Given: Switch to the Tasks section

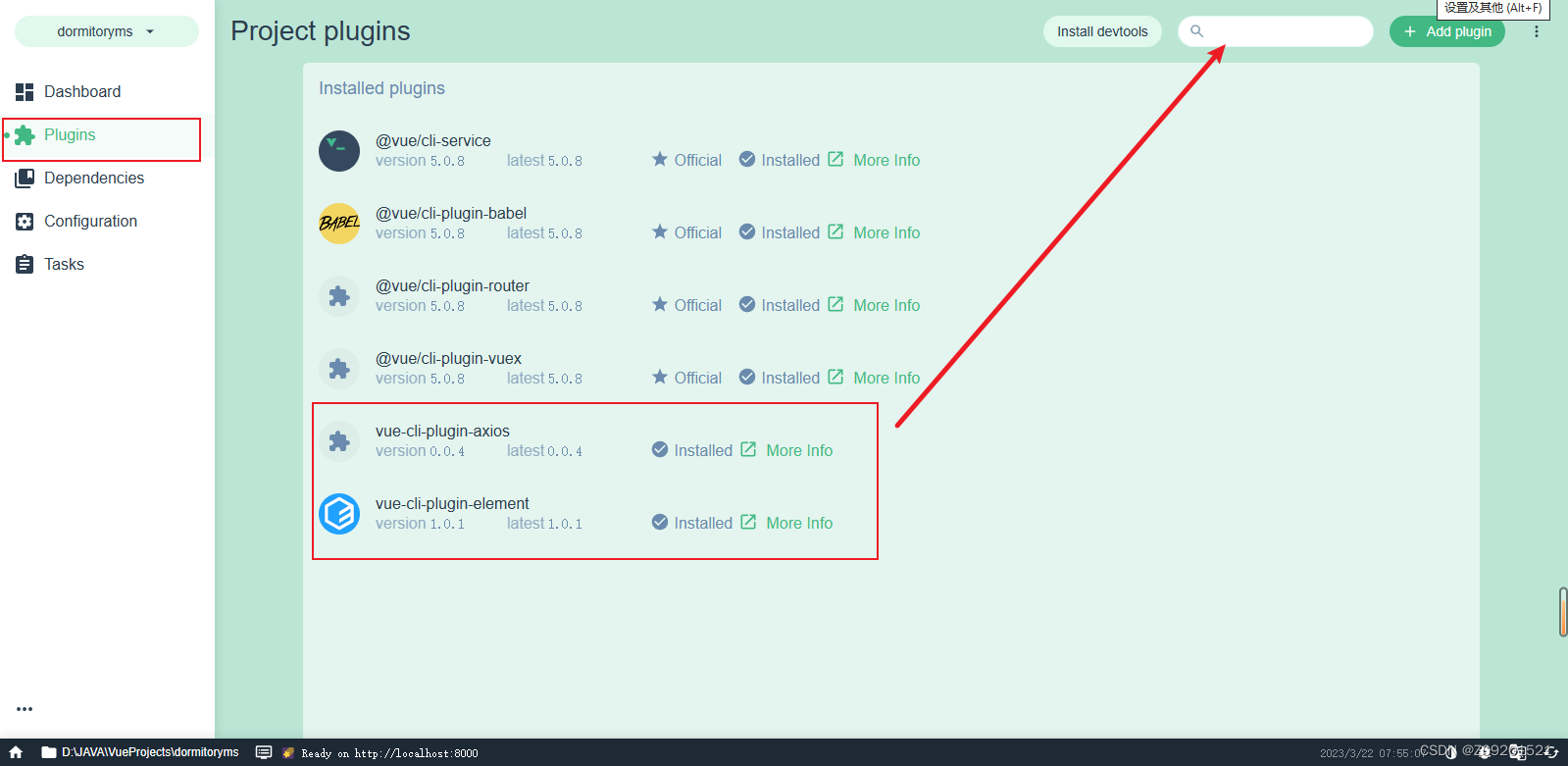Looking at the screenshot, I should pos(107,264).
